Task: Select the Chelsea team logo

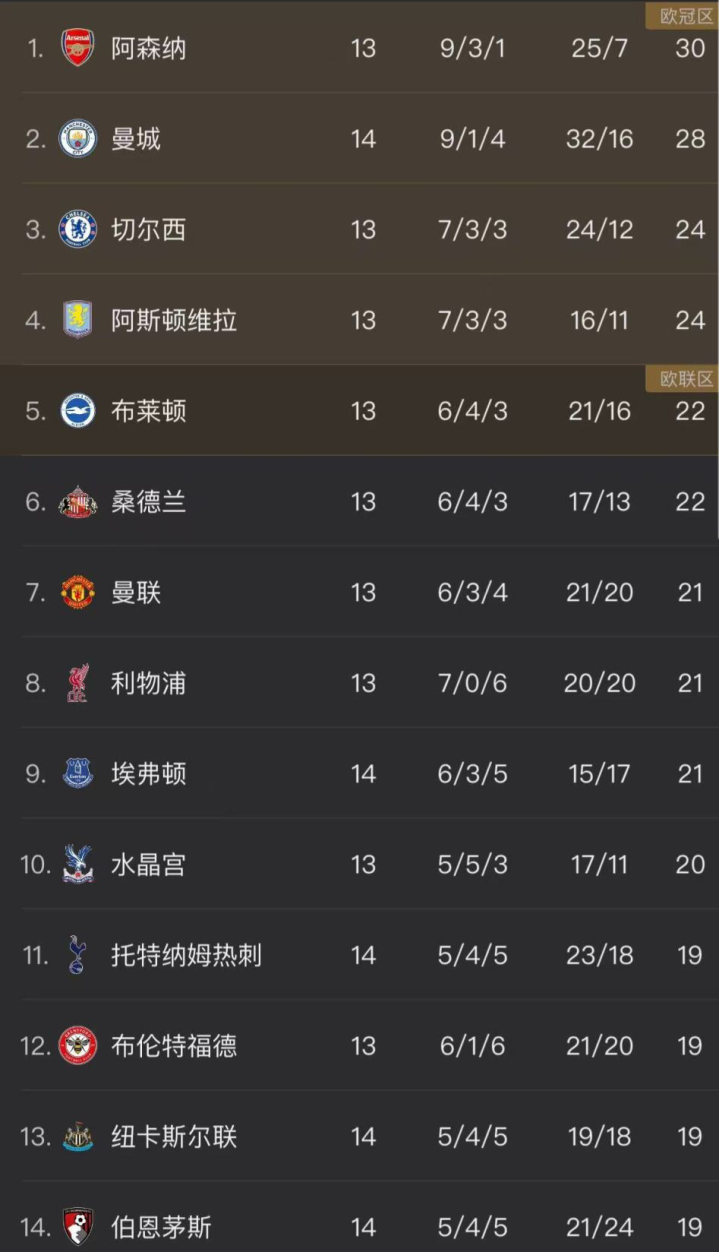Action: pos(78,230)
